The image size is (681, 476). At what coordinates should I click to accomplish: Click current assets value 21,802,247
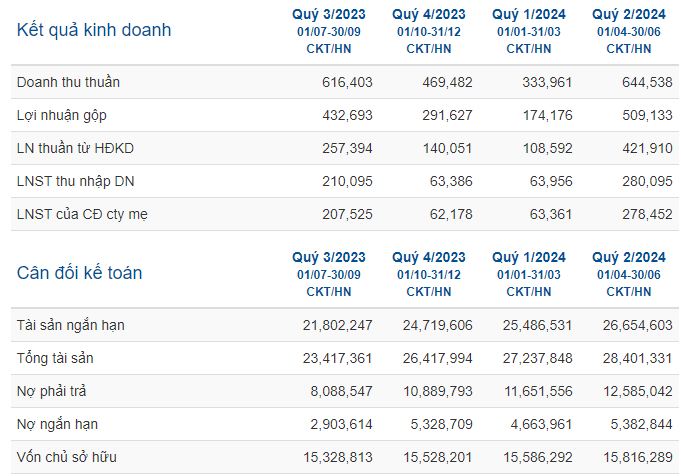point(337,326)
